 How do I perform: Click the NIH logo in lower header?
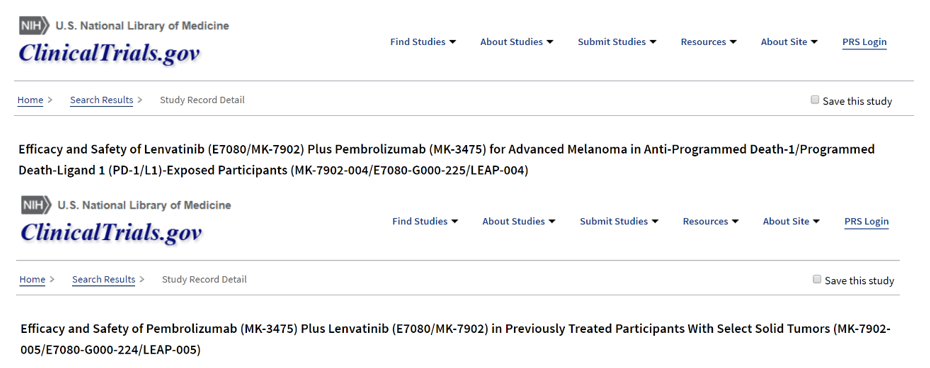coord(37,205)
